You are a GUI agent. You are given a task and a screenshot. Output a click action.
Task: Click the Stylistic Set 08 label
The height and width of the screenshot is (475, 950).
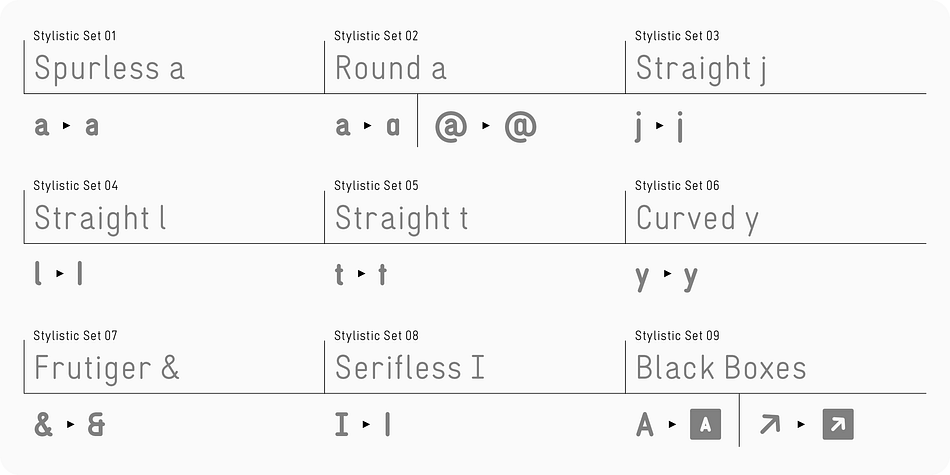(x=376, y=336)
